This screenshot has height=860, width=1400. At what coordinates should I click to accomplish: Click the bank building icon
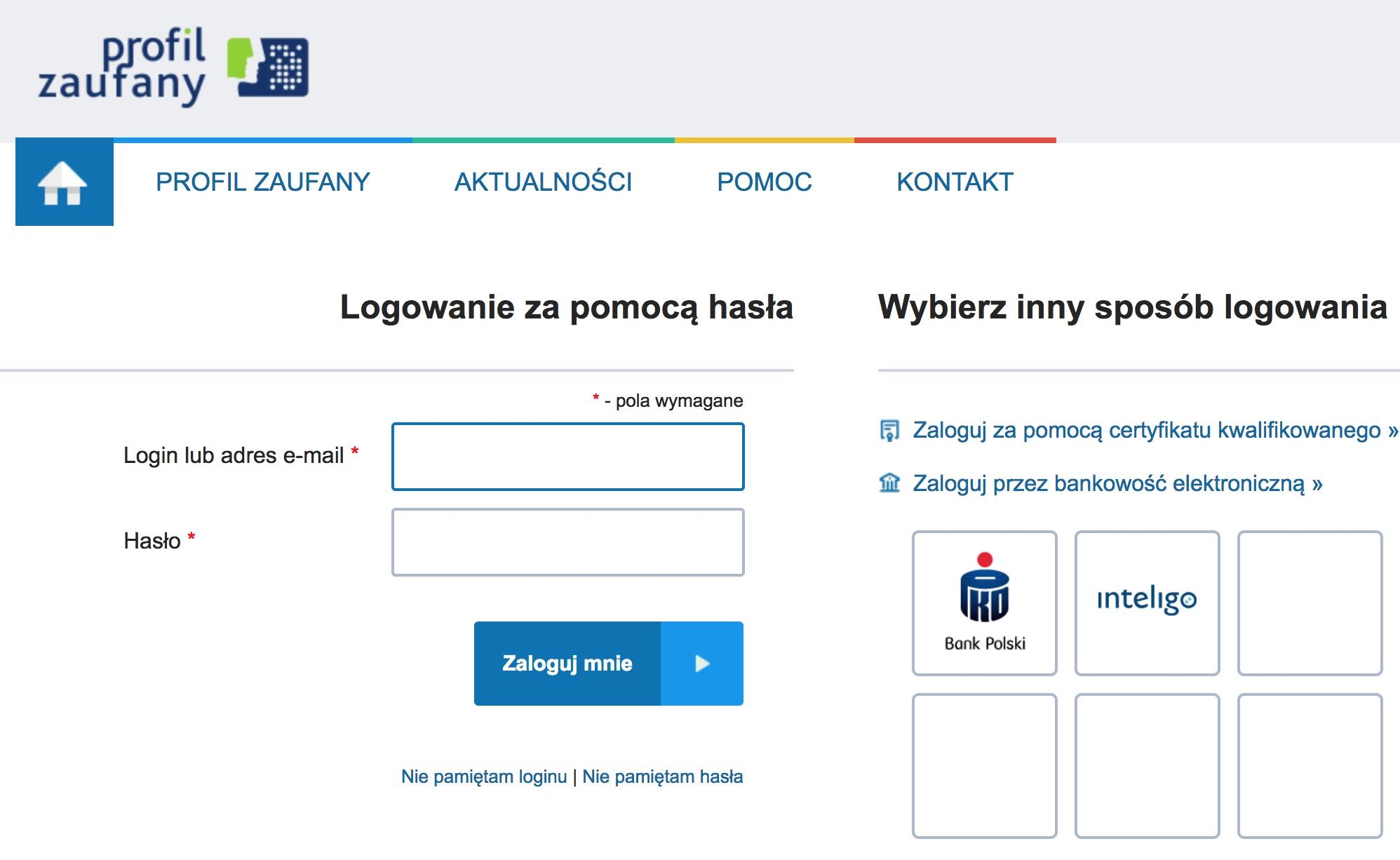pyautogui.click(x=889, y=483)
